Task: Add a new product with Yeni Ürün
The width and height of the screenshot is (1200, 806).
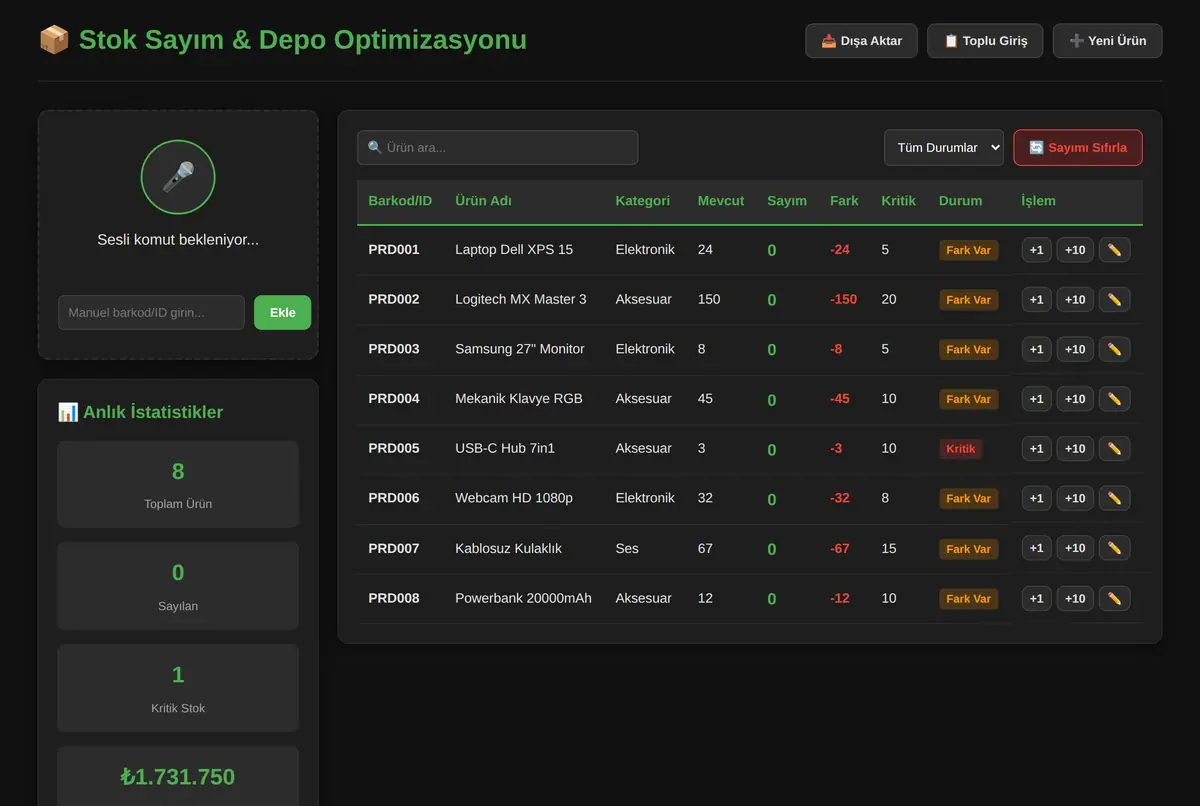Action: tap(1107, 41)
